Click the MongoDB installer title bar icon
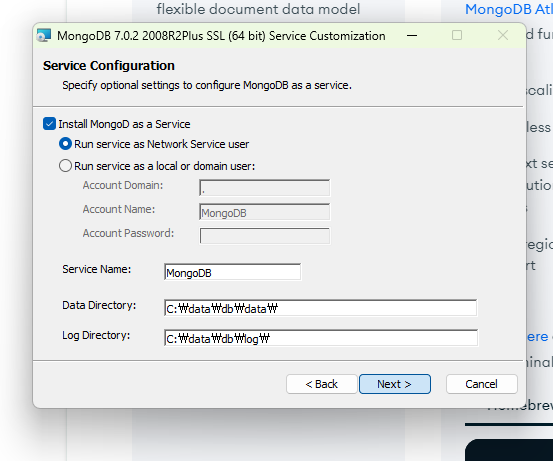 point(44,36)
